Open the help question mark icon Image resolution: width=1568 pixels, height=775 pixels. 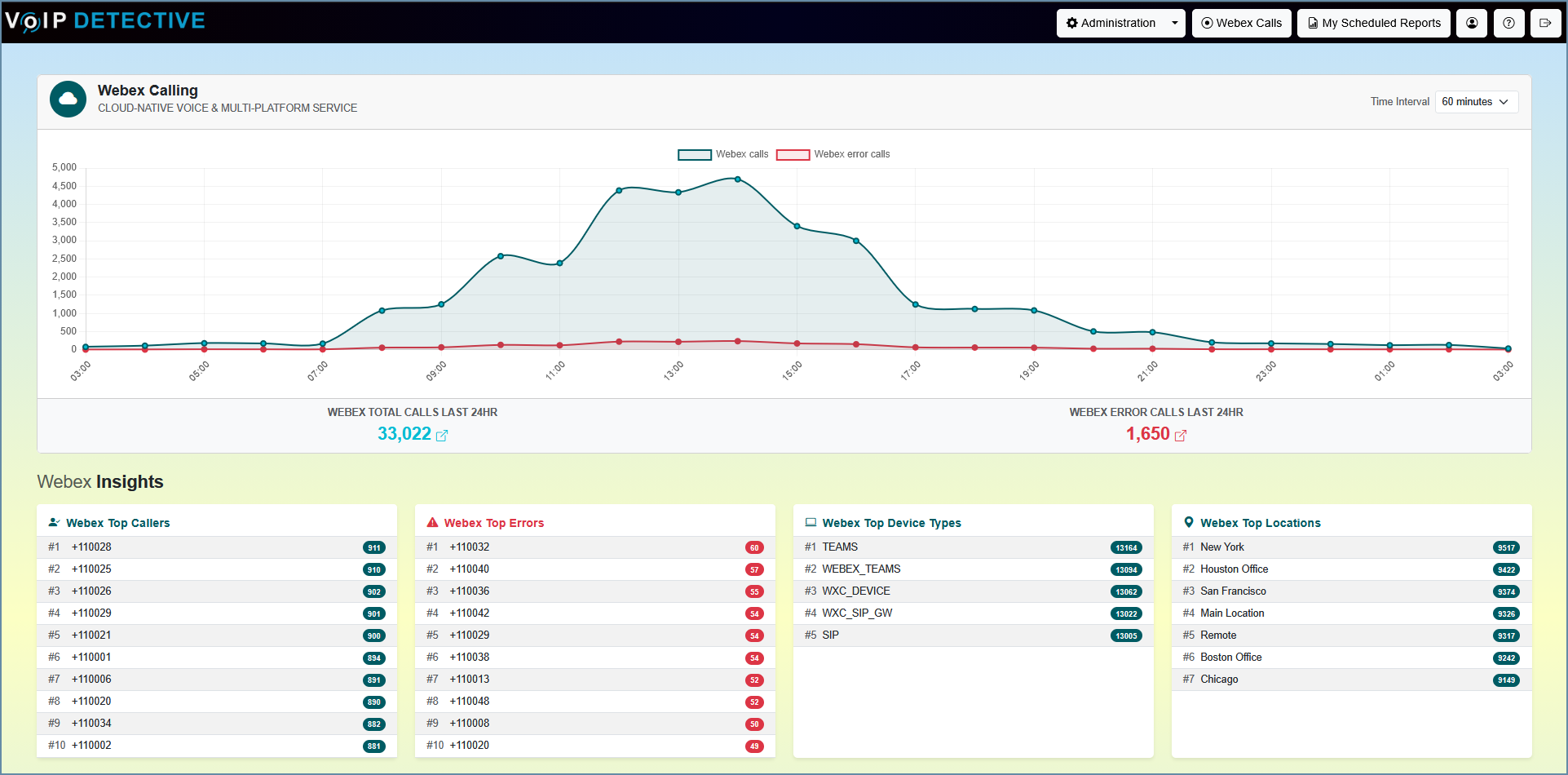pyautogui.click(x=1509, y=23)
